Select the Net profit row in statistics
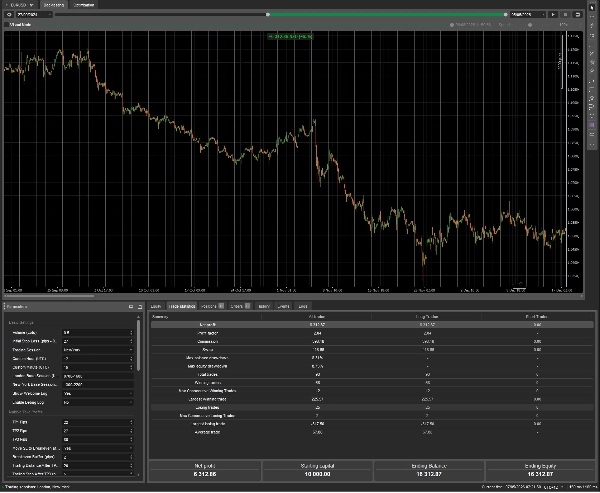 (372, 325)
